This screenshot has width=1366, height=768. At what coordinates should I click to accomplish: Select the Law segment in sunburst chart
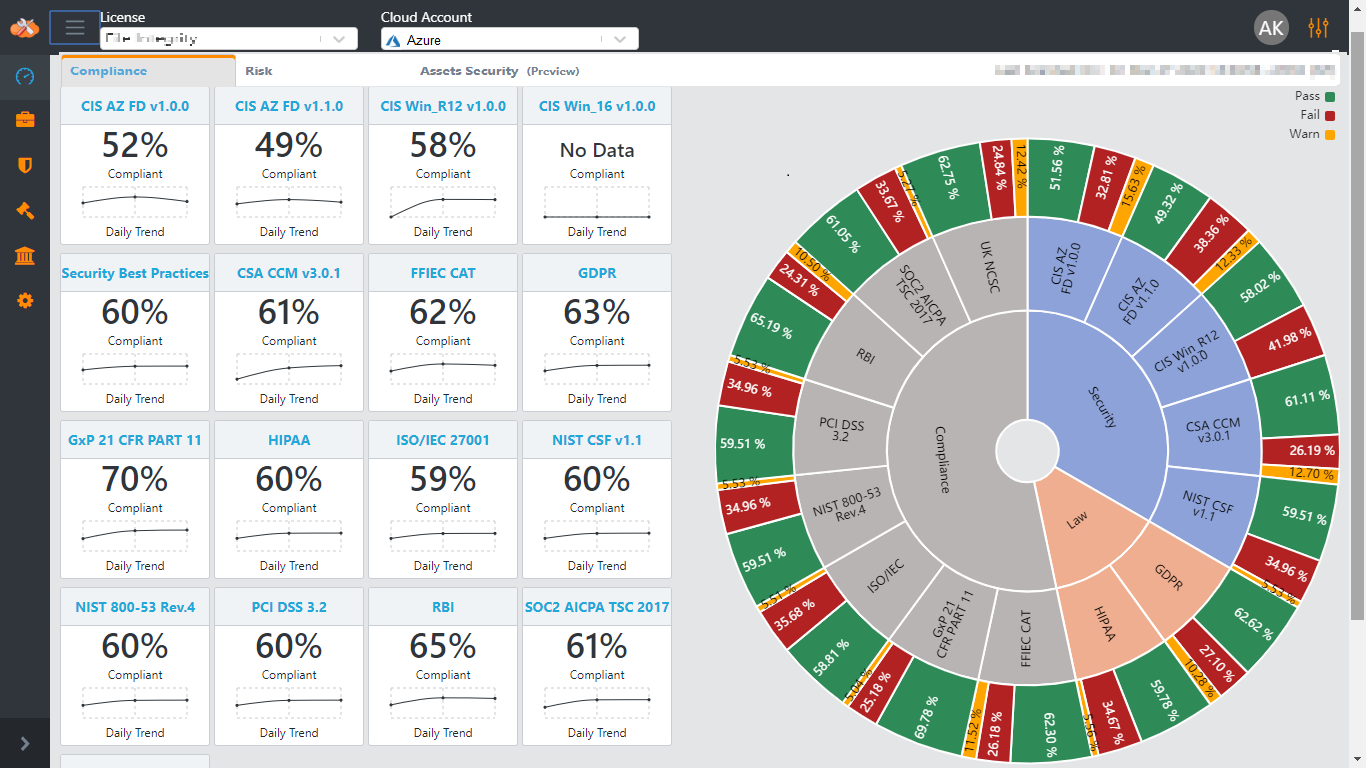1078,520
